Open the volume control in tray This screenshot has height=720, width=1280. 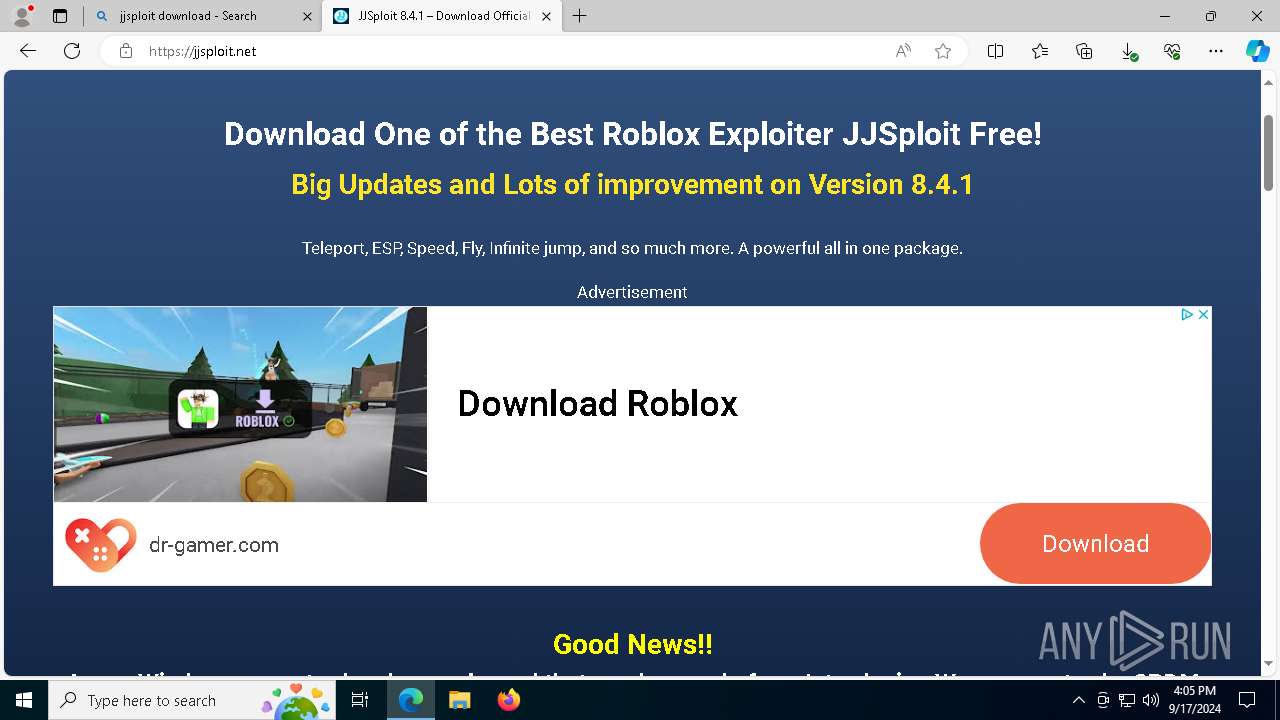coord(1150,700)
